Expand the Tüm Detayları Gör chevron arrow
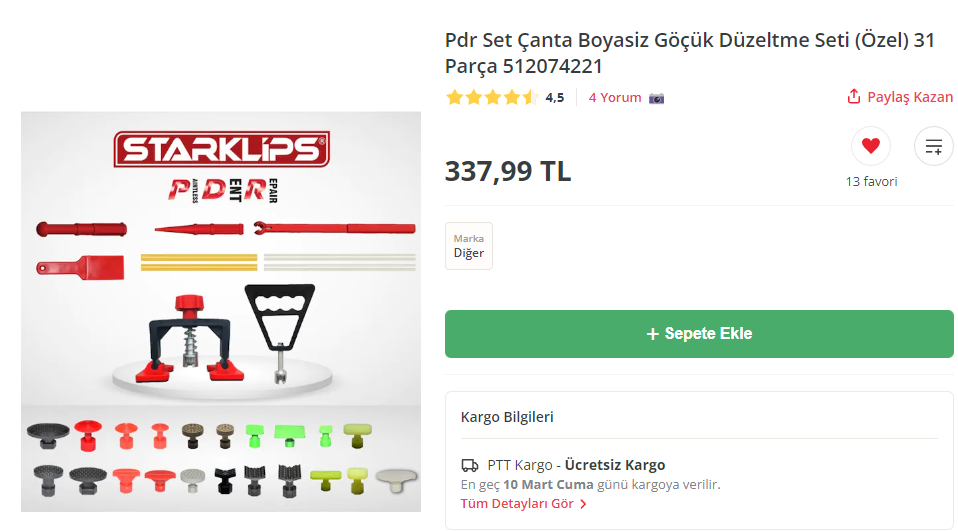This screenshot has height=531, width=958. [x=583, y=504]
